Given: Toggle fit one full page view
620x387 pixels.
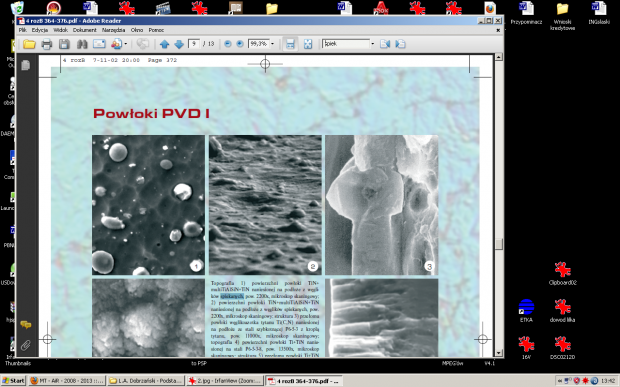Looking at the screenshot, I should (308, 44).
